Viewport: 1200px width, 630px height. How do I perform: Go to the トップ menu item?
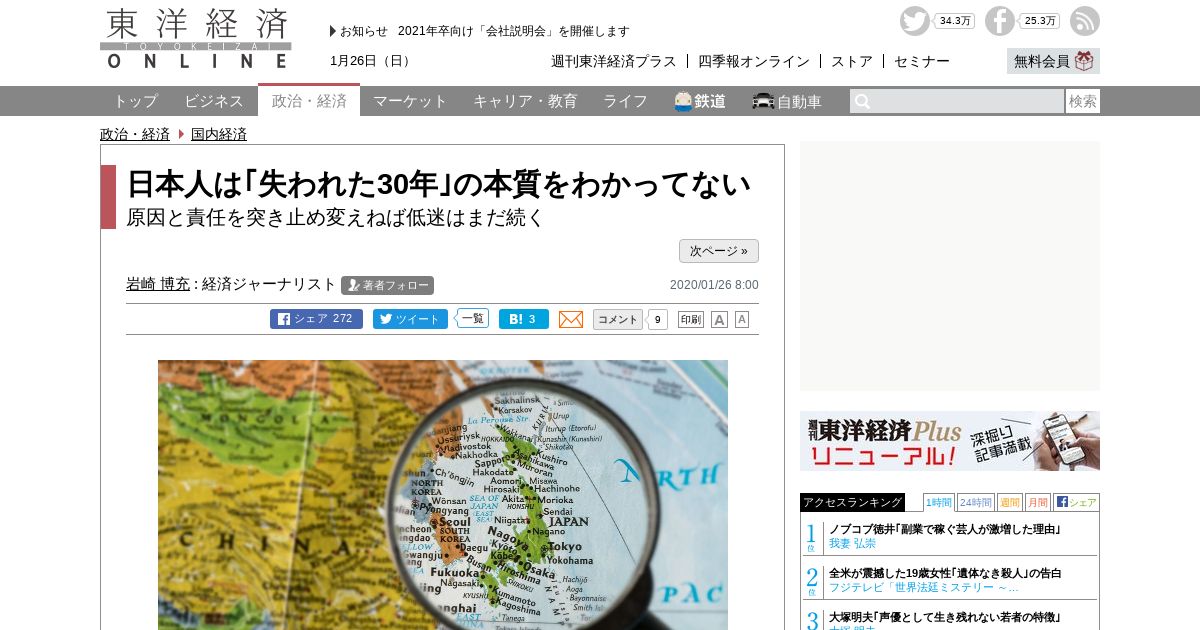coord(135,101)
